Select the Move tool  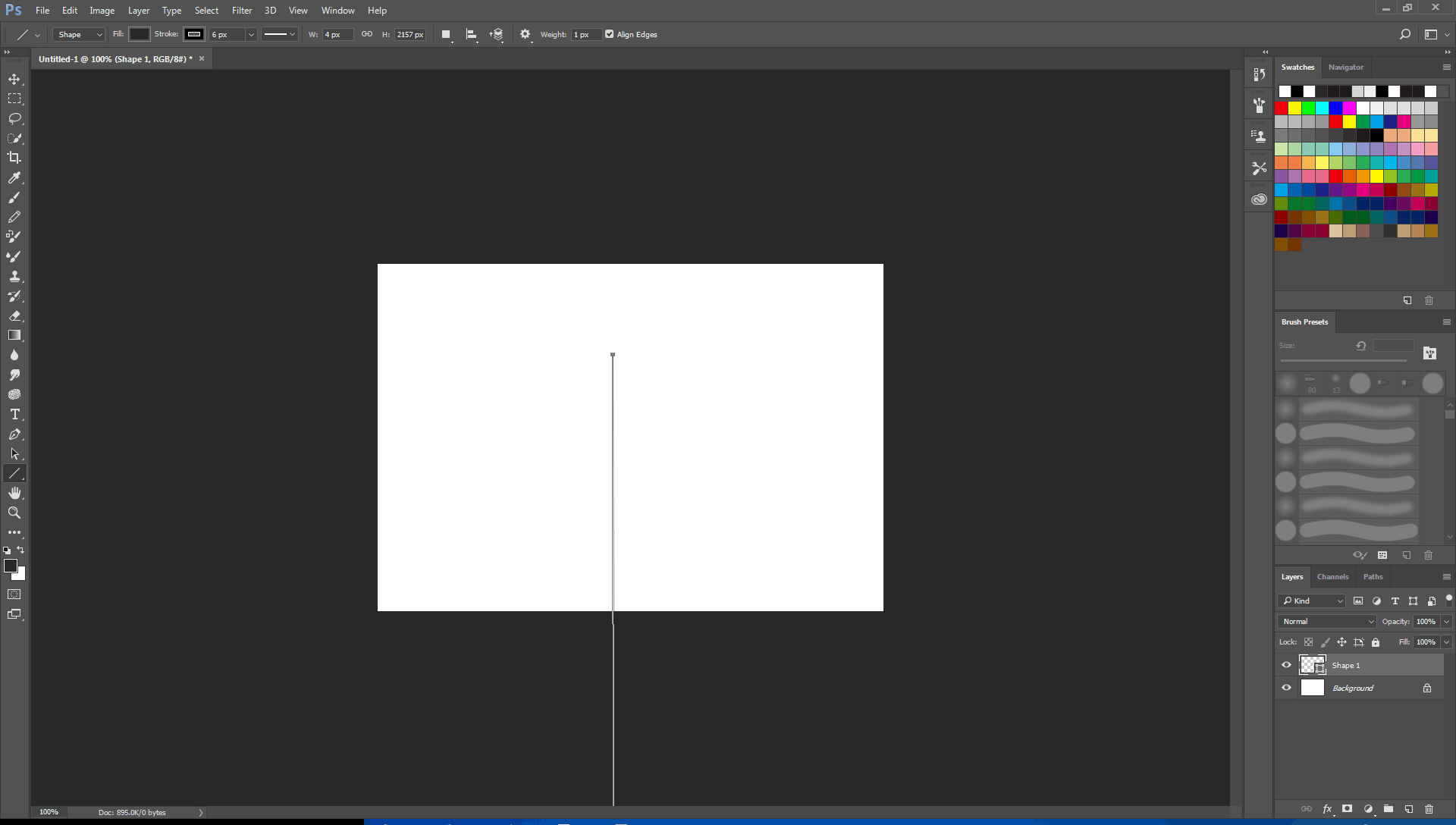tap(14, 79)
